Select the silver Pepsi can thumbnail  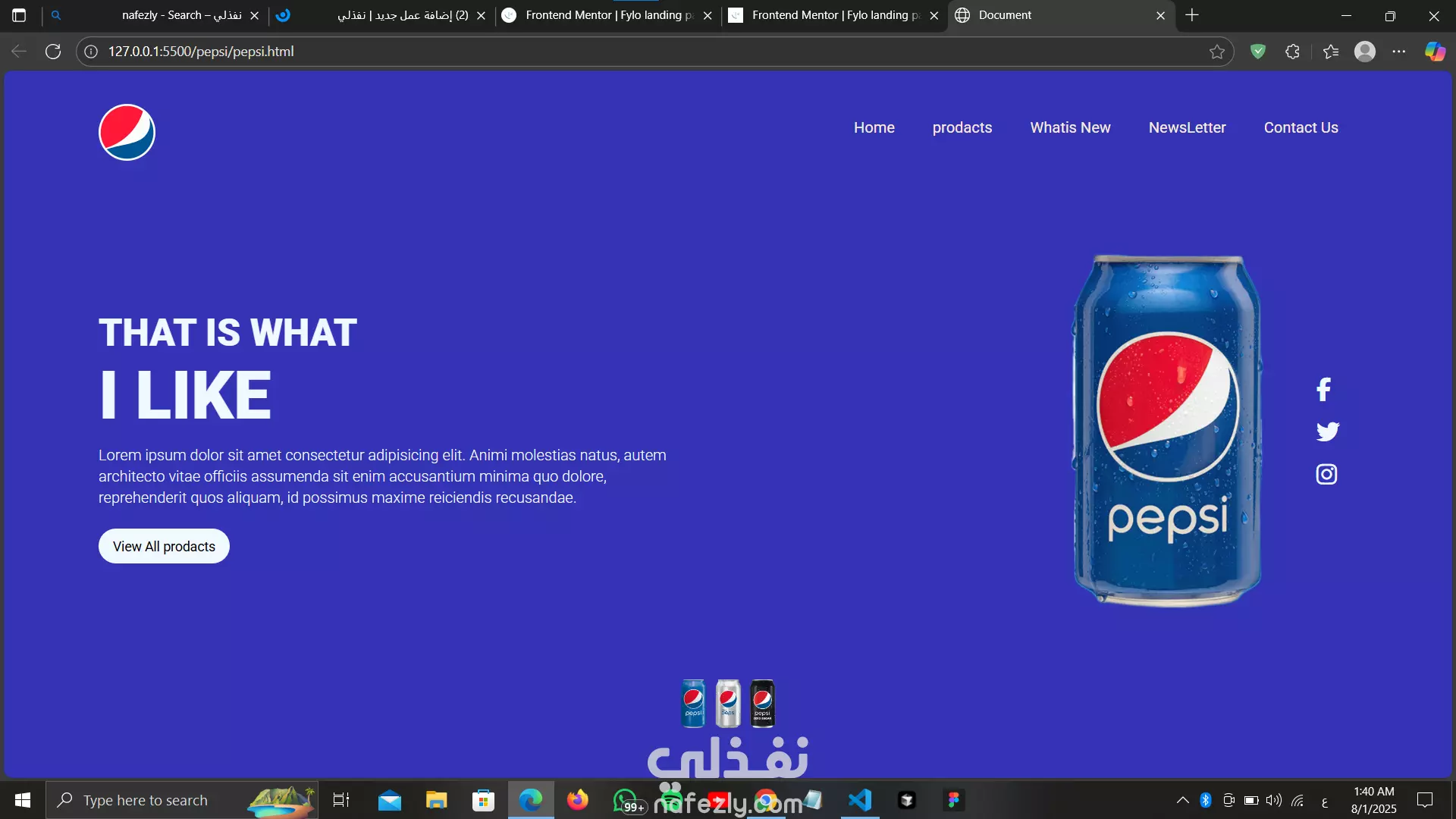tap(728, 704)
